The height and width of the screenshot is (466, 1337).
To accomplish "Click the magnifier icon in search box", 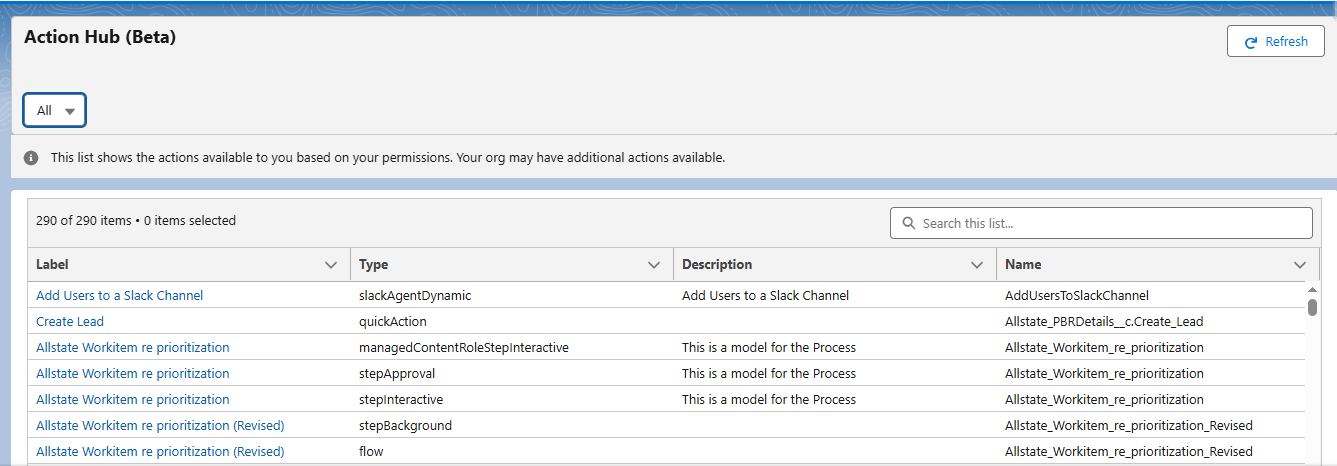I will [x=909, y=223].
